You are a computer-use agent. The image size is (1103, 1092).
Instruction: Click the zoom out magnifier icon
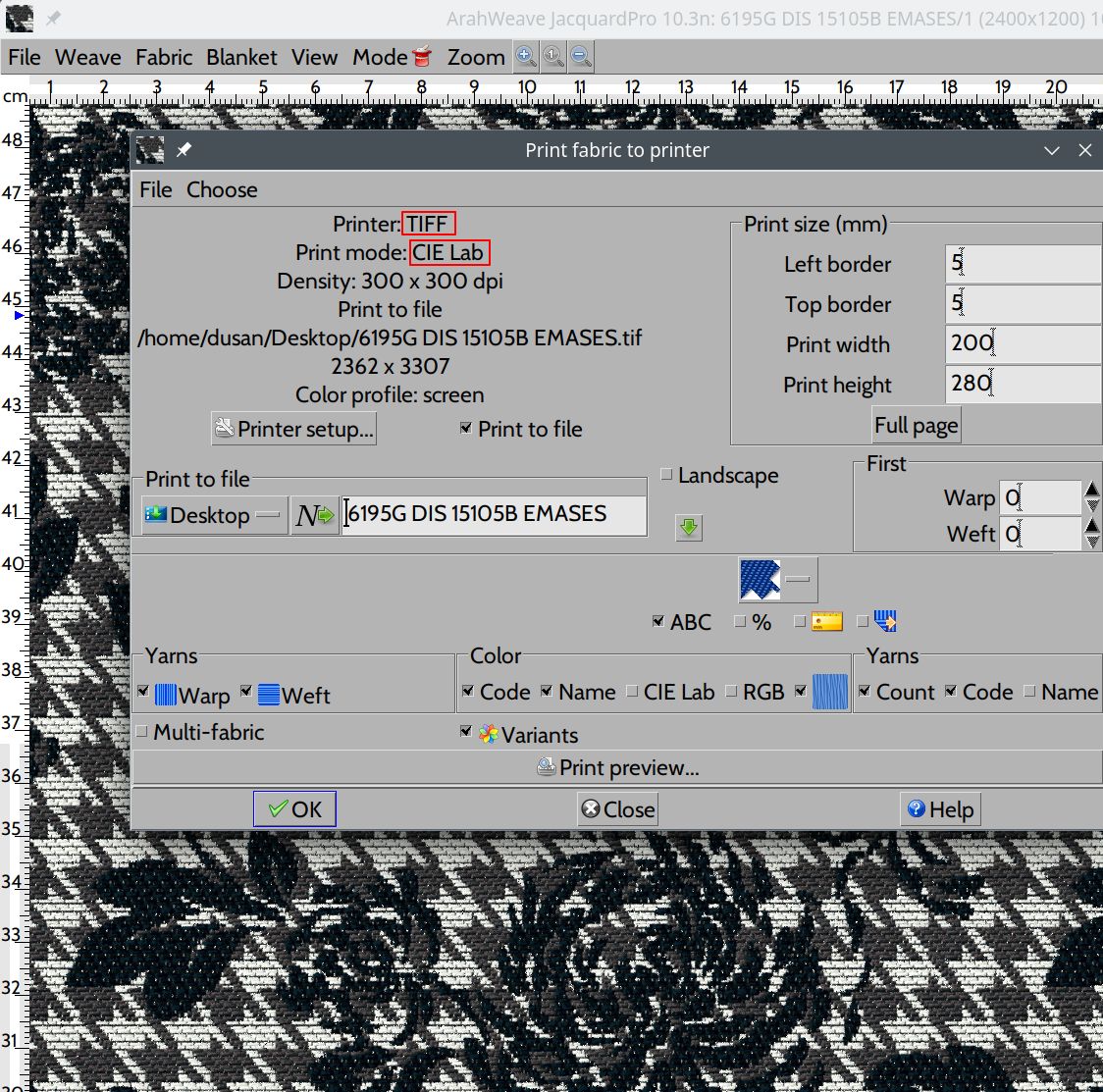point(580,57)
